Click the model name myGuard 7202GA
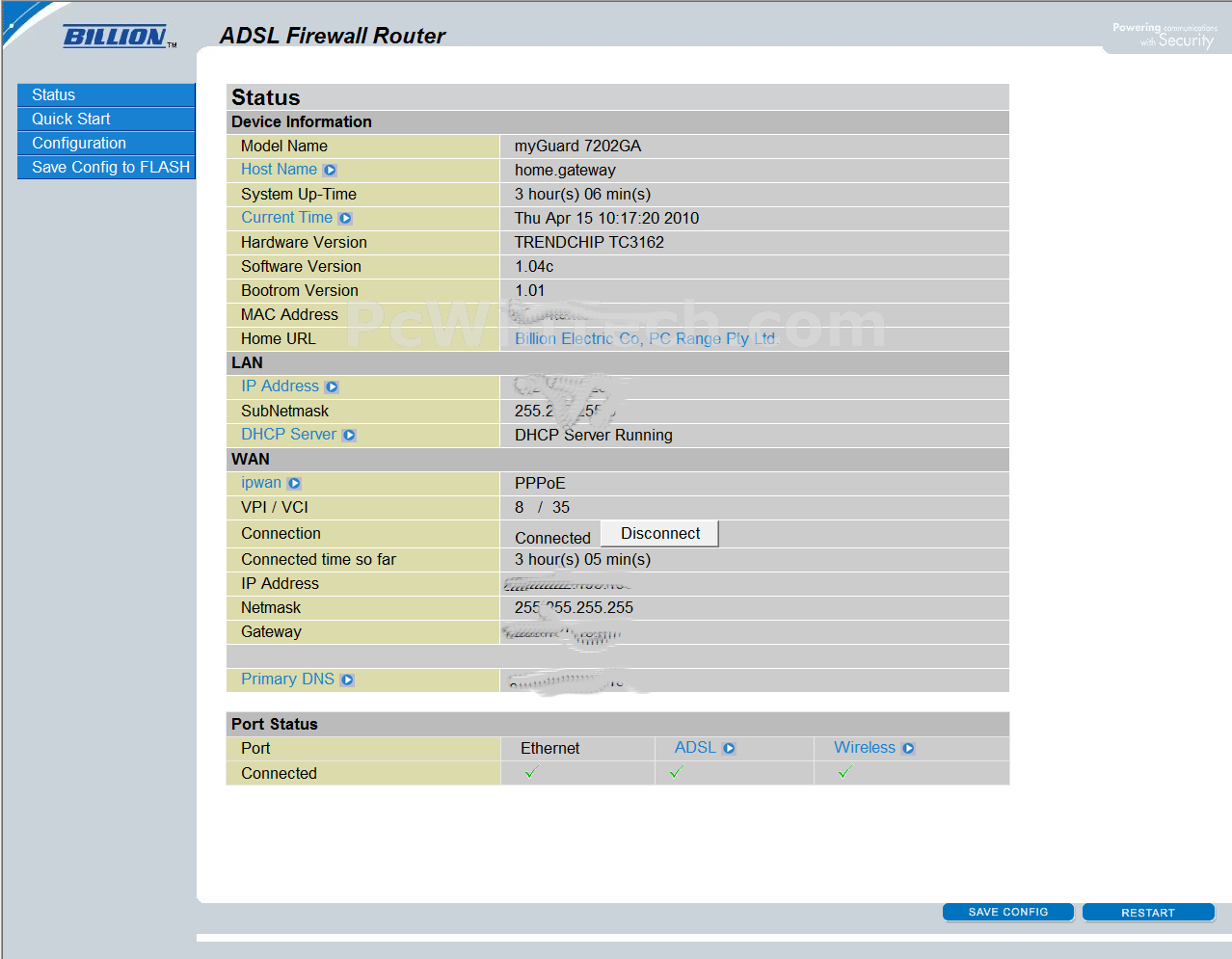 click(577, 147)
